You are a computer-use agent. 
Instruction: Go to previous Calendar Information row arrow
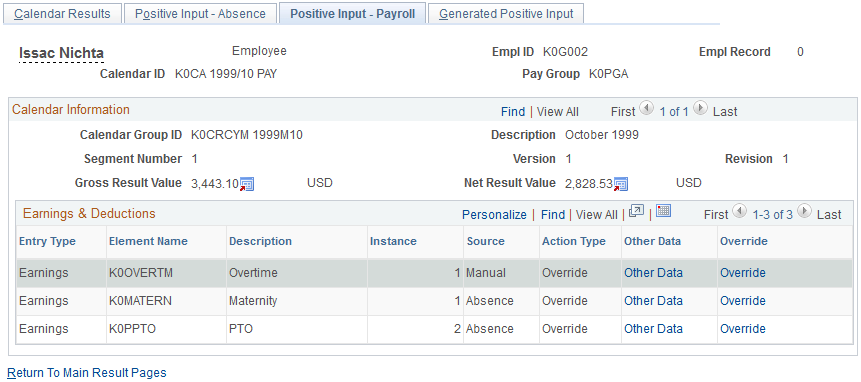(x=647, y=109)
